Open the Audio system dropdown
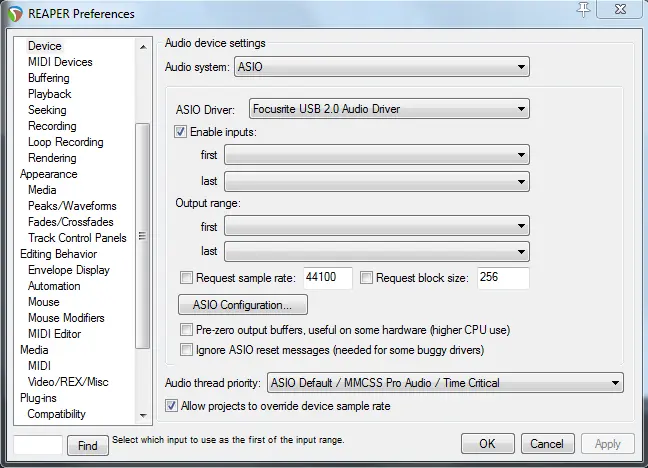Image resolution: width=648 pixels, height=468 pixels. click(382, 67)
